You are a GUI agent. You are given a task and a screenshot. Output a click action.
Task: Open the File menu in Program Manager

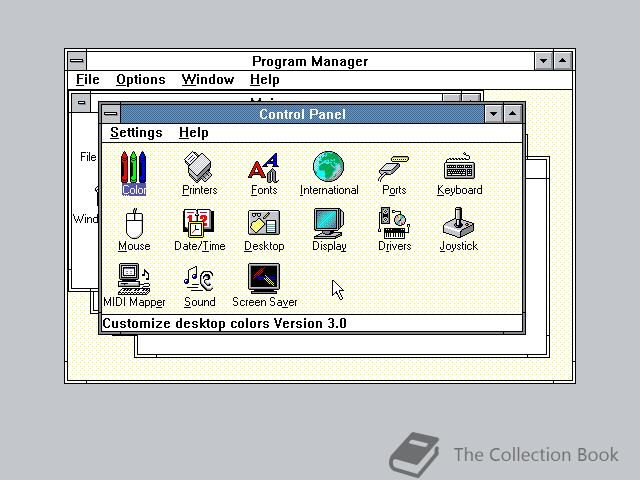[87, 79]
